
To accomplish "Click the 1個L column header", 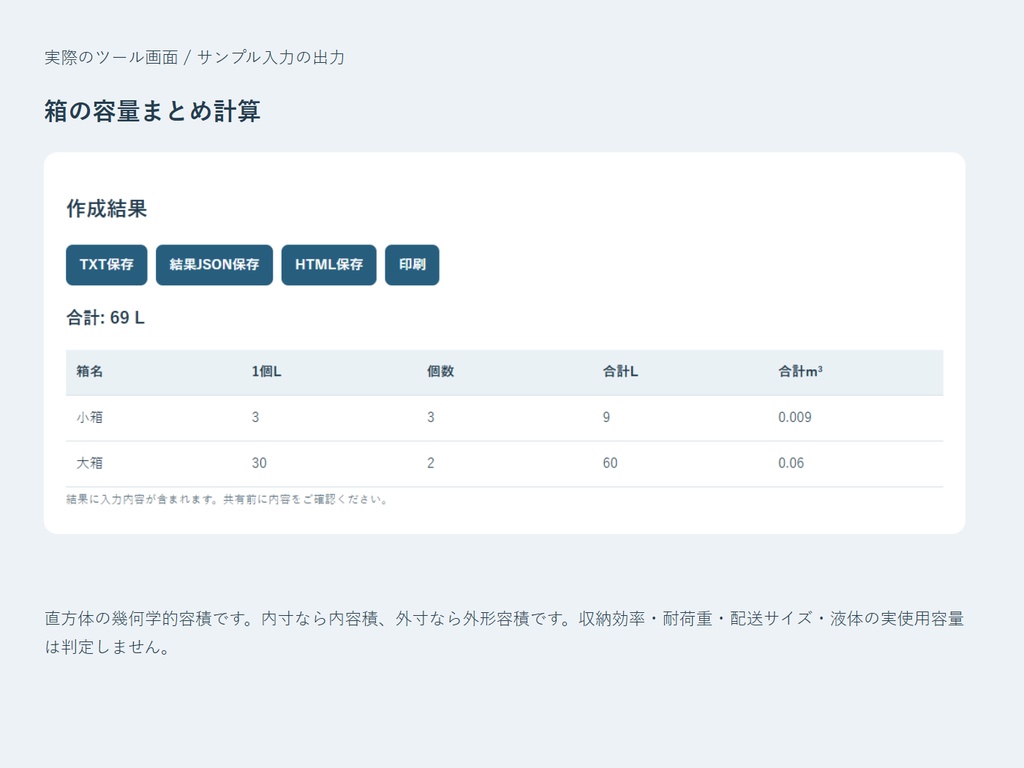I will coord(266,372).
